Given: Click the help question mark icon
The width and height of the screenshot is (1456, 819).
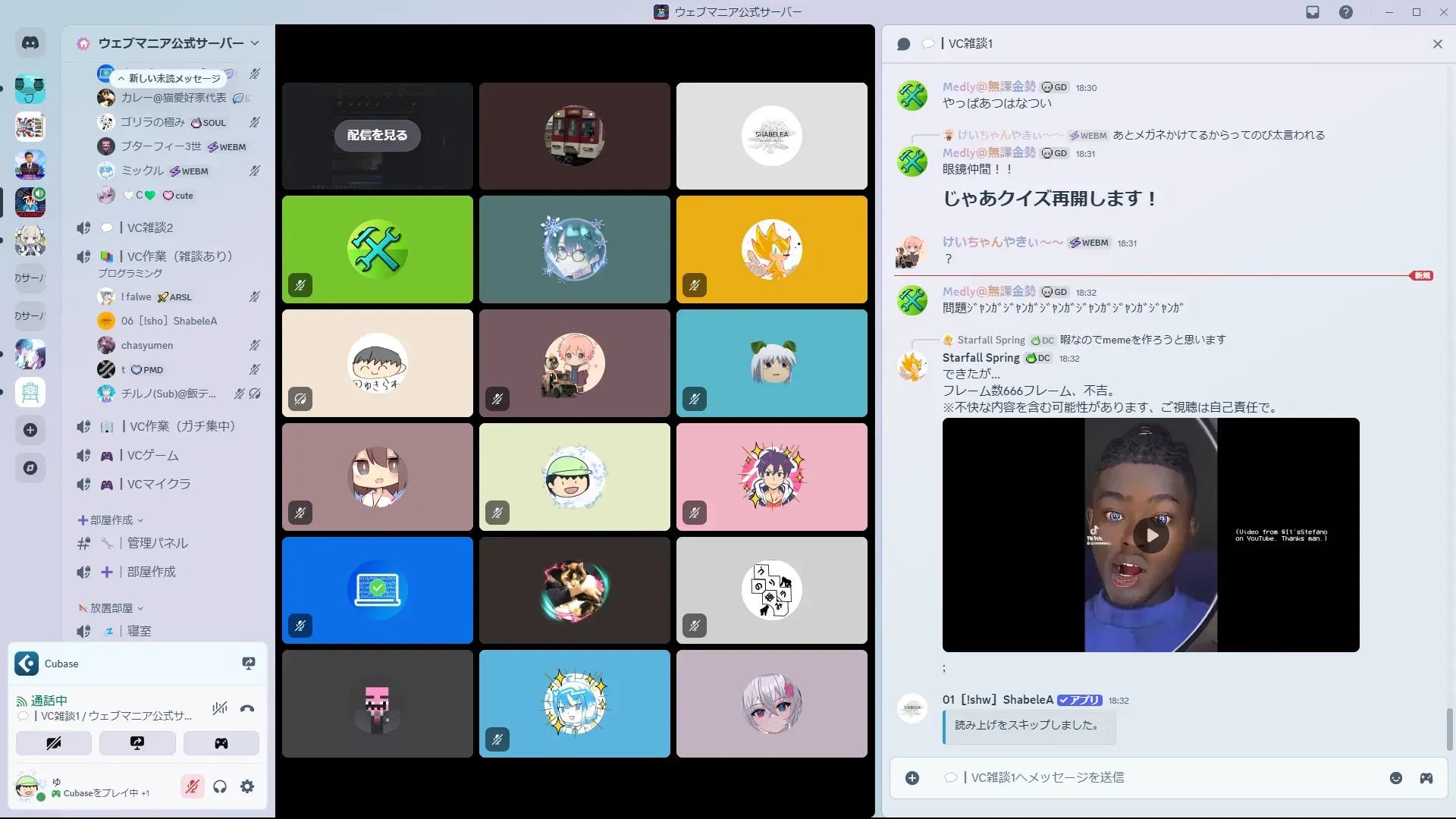Looking at the screenshot, I should pyautogui.click(x=1346, y=12).
